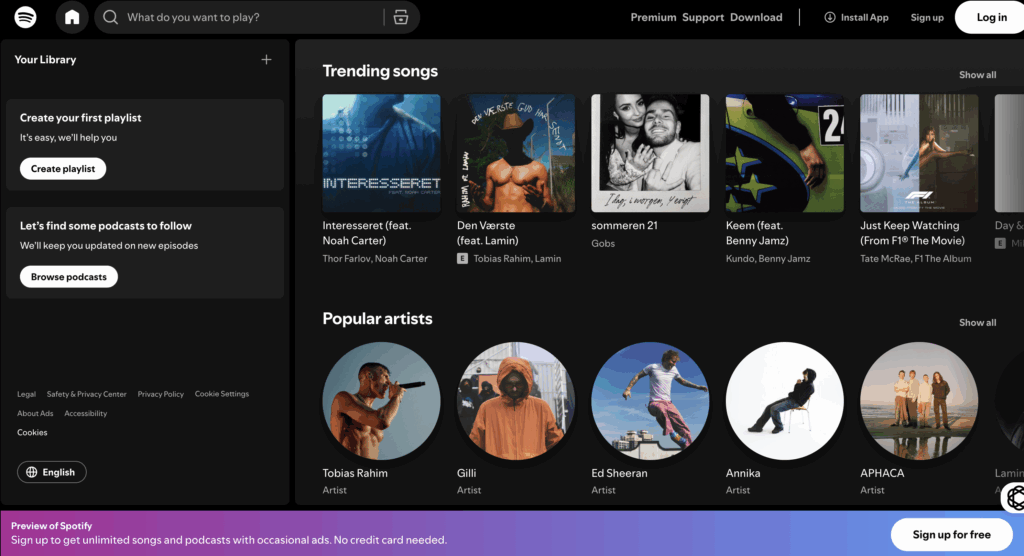Screen dimensions: 1024x556
Task: Open Safety & Privacy Center link
Action: [x=86, y=394]
